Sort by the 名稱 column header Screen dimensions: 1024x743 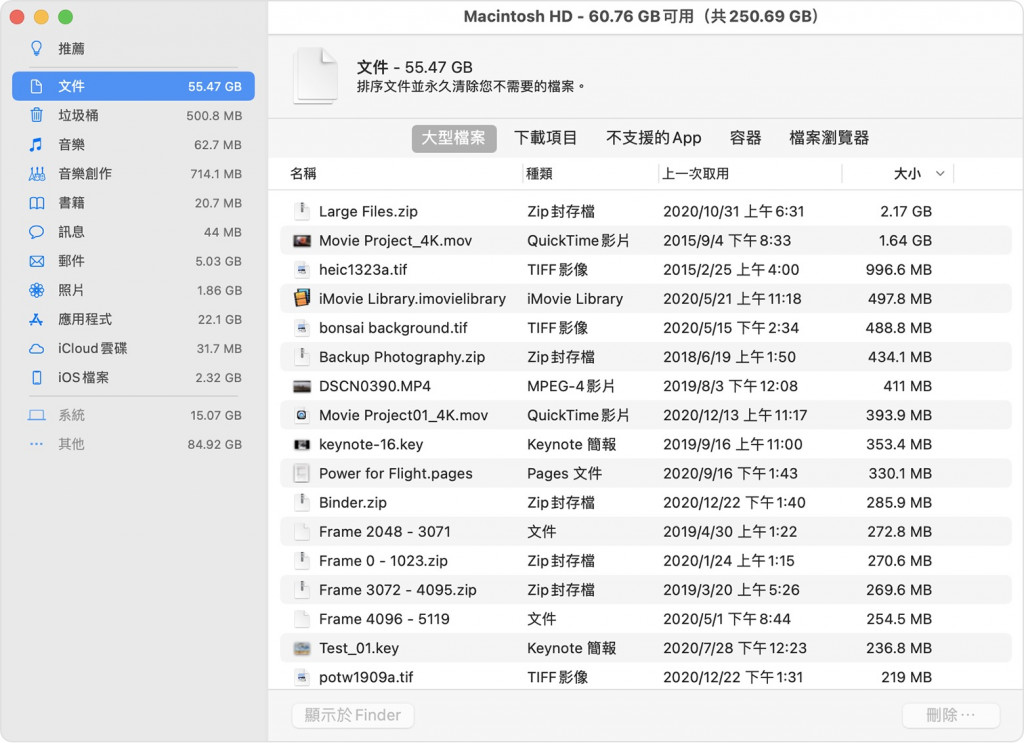(303, 174)
